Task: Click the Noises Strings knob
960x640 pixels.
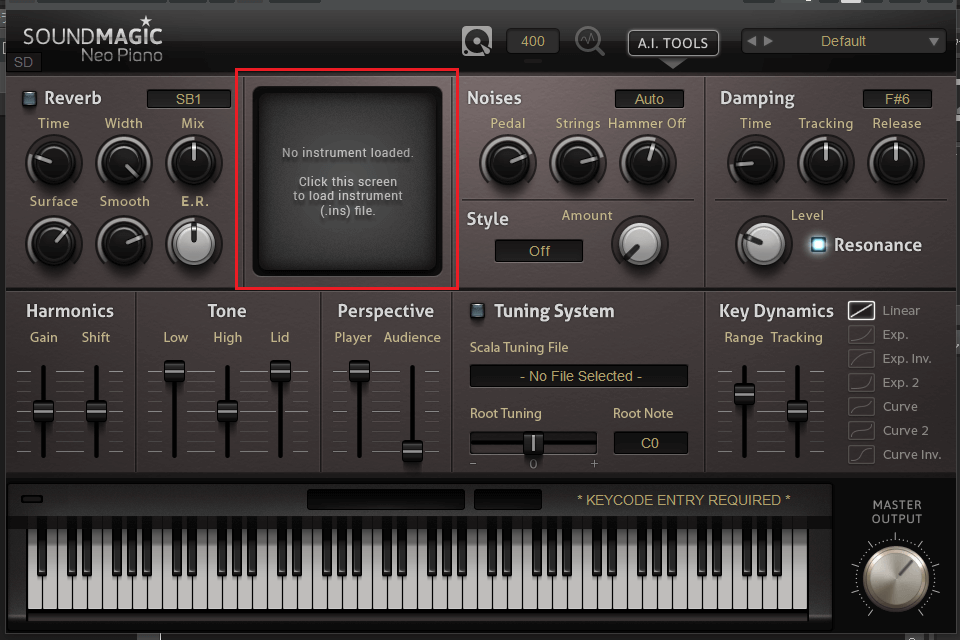Action: (x=578, y=162)
